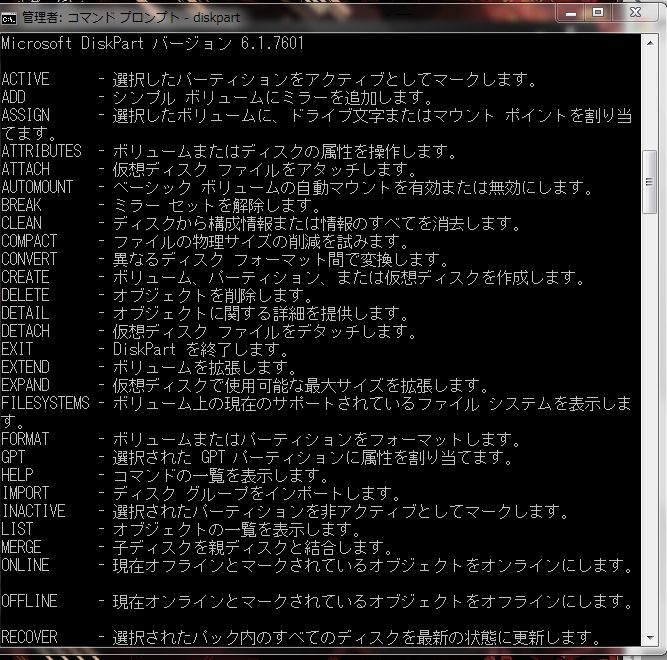The width and height of the screenshot is (667, 660).
Task: Close the diskpart command prompt window
Action: point(636,13)
